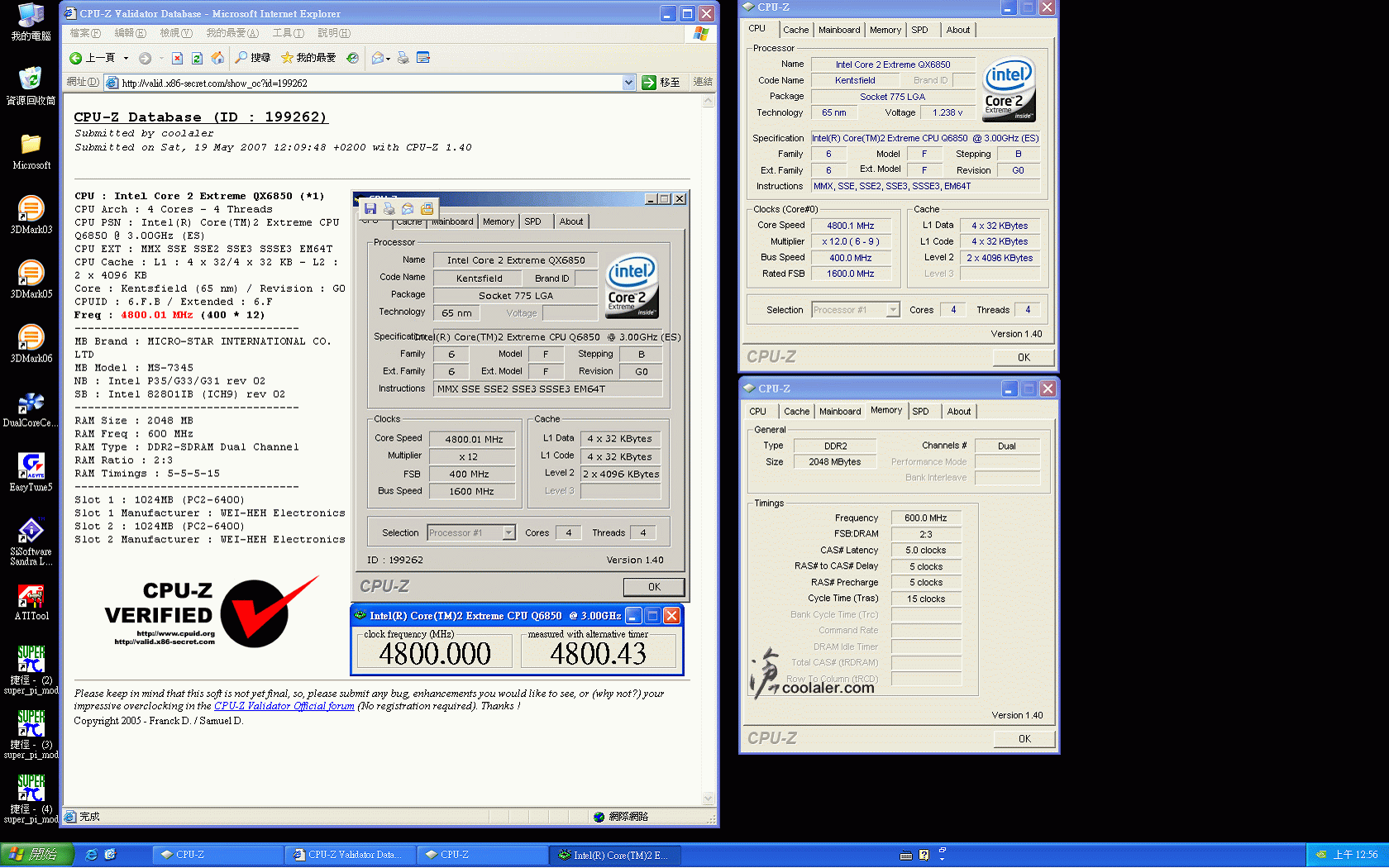The image size is (1389, 868).
Task: Switch to SPD tab in bottom CPU-Z window
Action: pos(921,411)
